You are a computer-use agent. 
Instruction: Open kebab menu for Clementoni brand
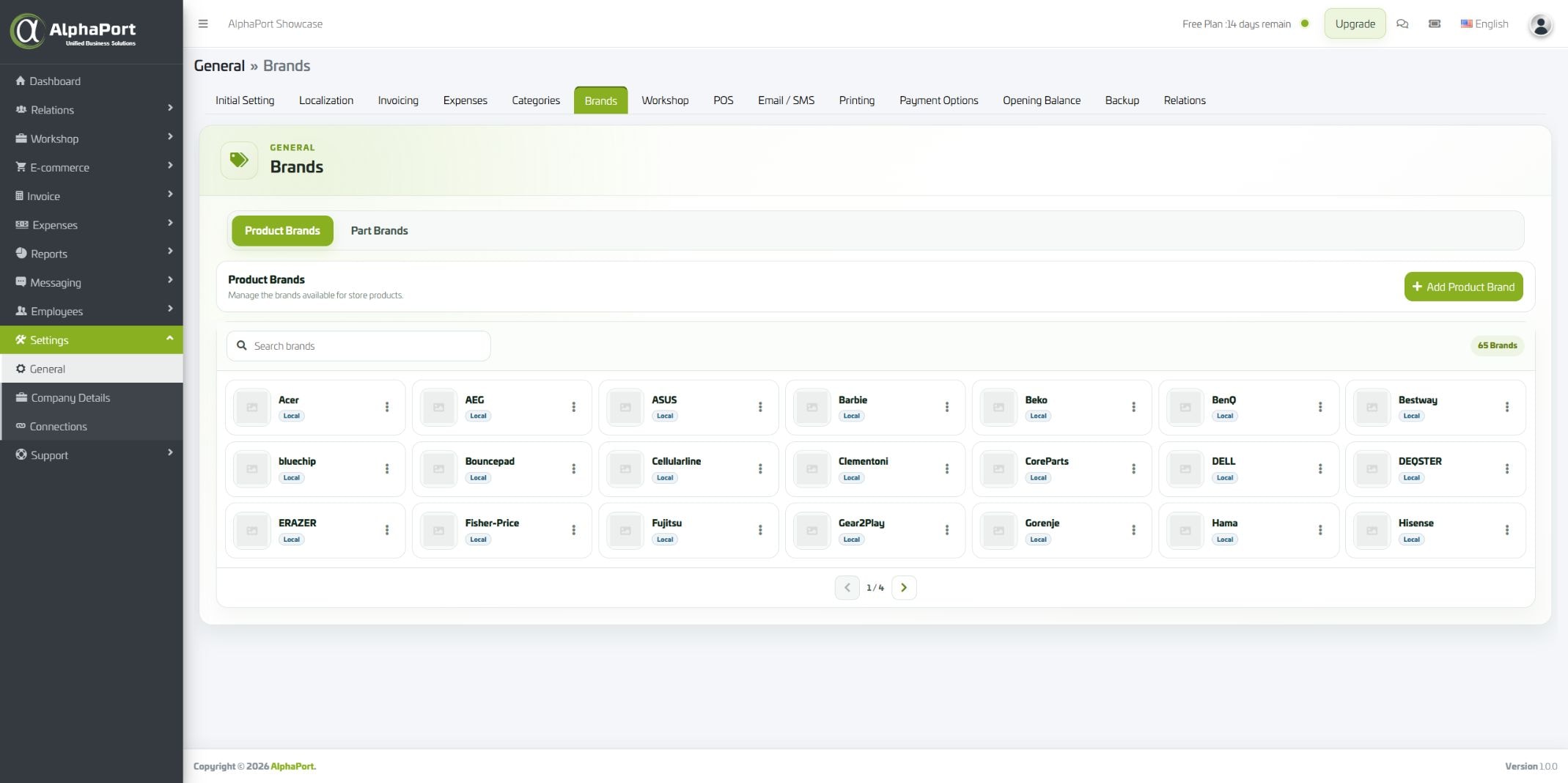tap(947, 468)
